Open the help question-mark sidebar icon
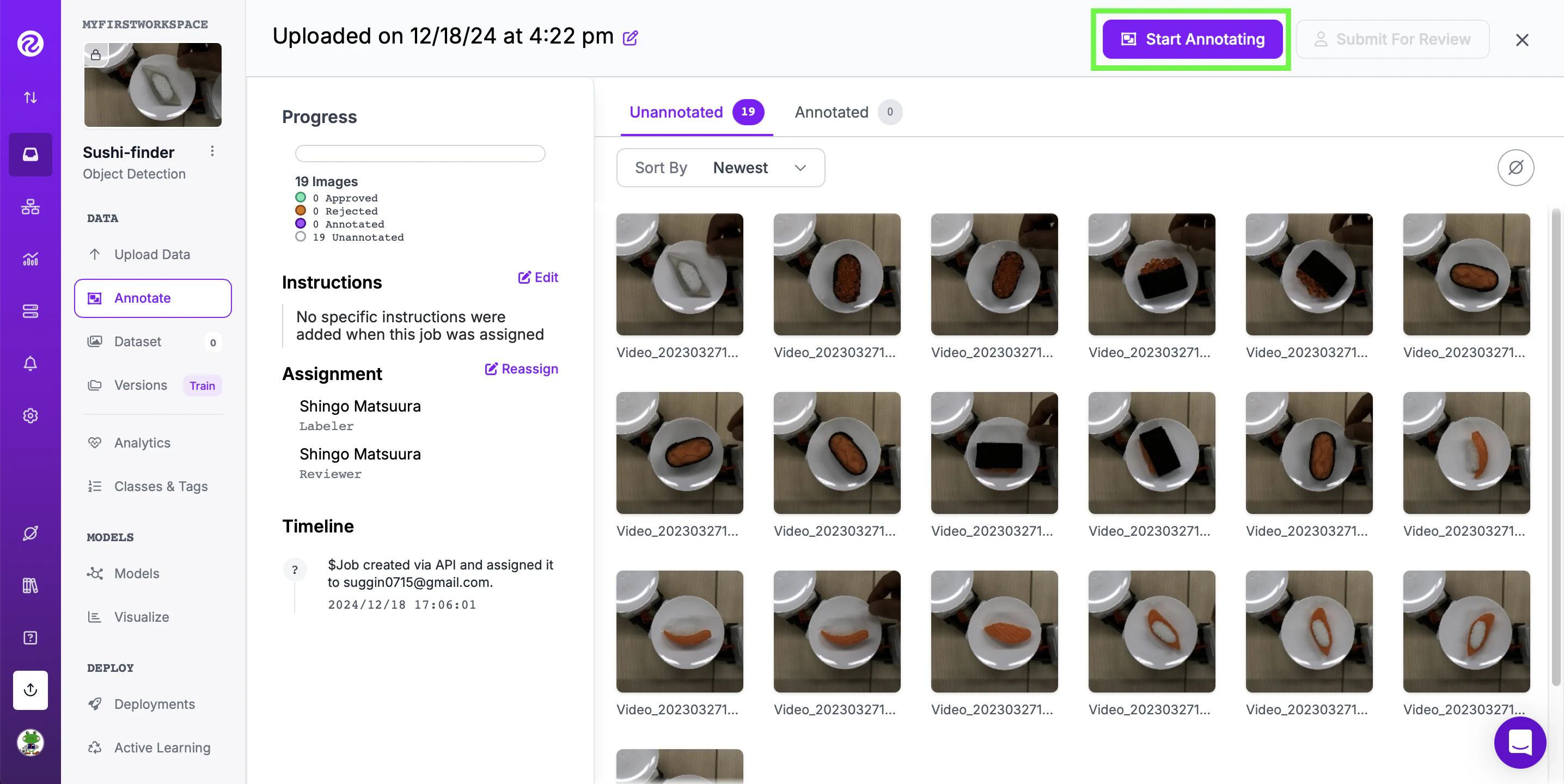The width and height of the screenshot is (1564, 784). tap(30, 638)
